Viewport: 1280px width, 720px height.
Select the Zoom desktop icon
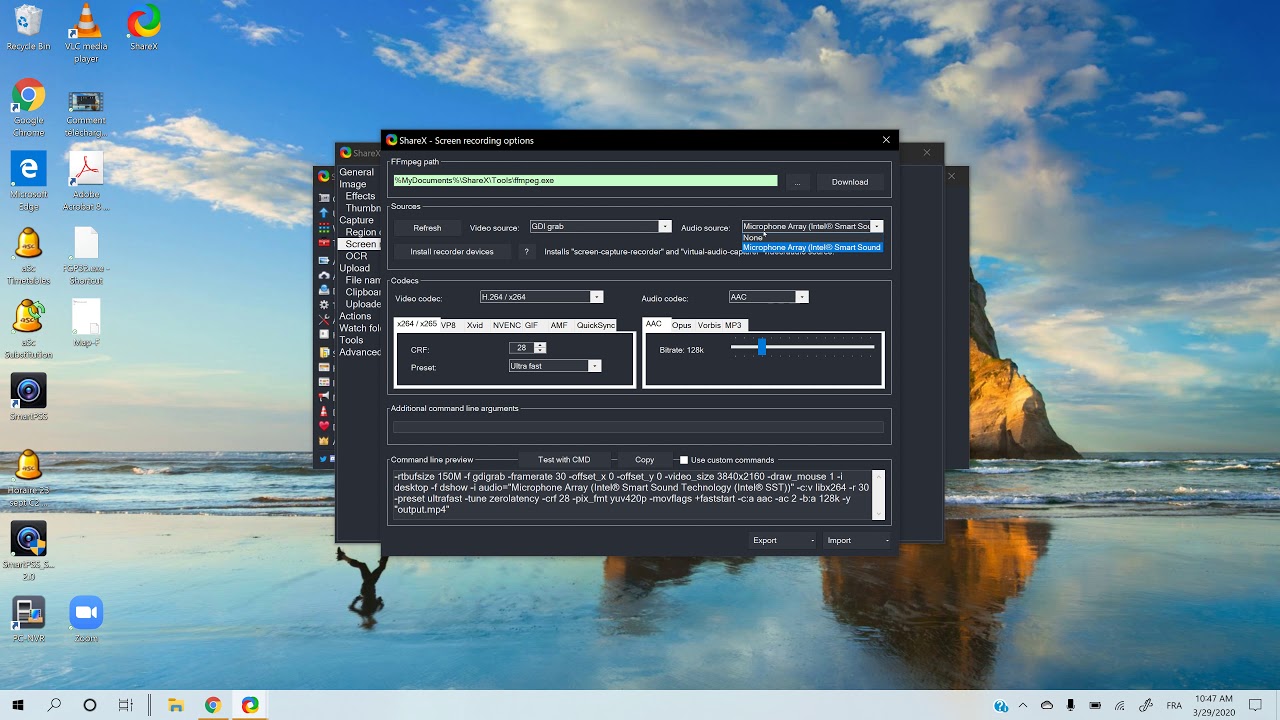[x=86, y=620]
